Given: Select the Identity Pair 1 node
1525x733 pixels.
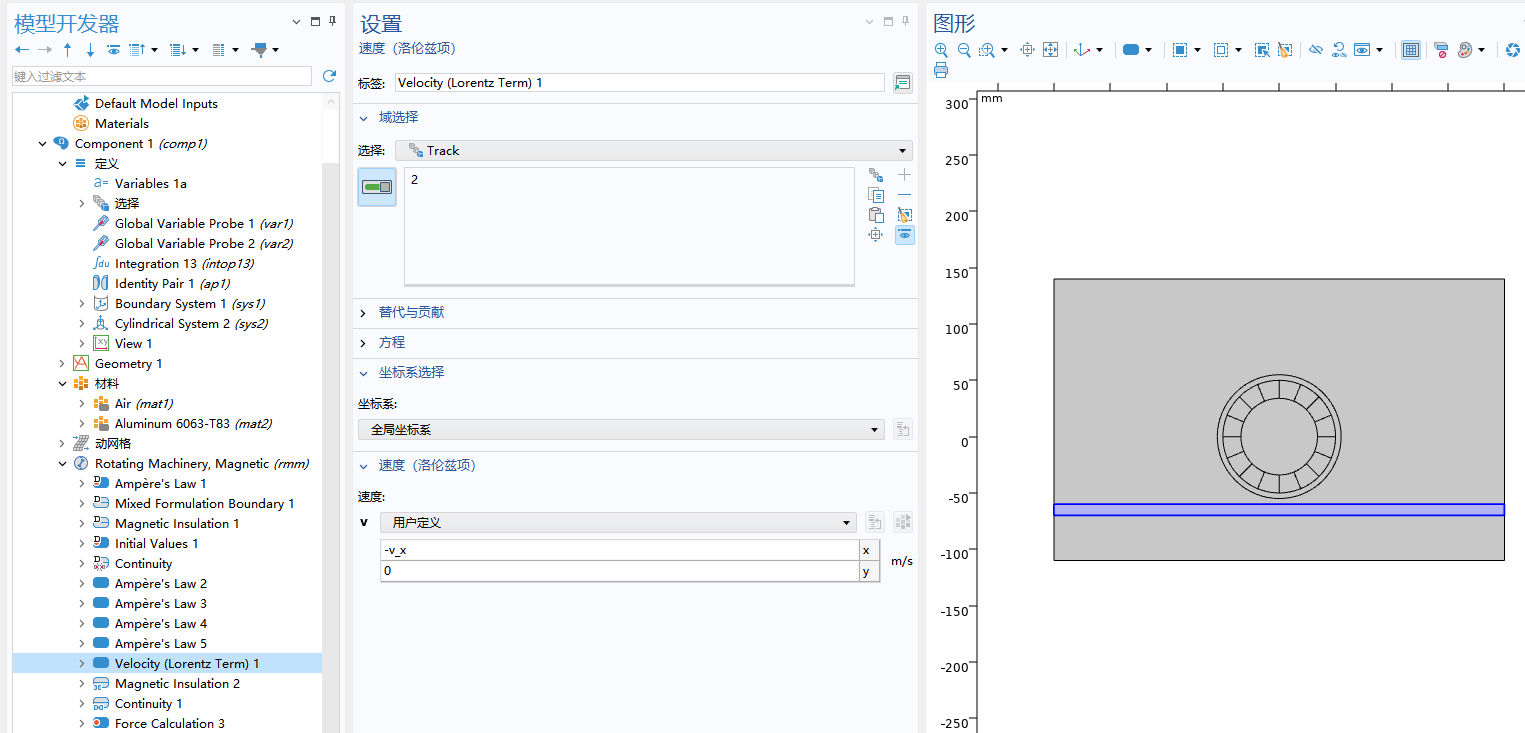Looking at the screenshot, I should 172,283.
